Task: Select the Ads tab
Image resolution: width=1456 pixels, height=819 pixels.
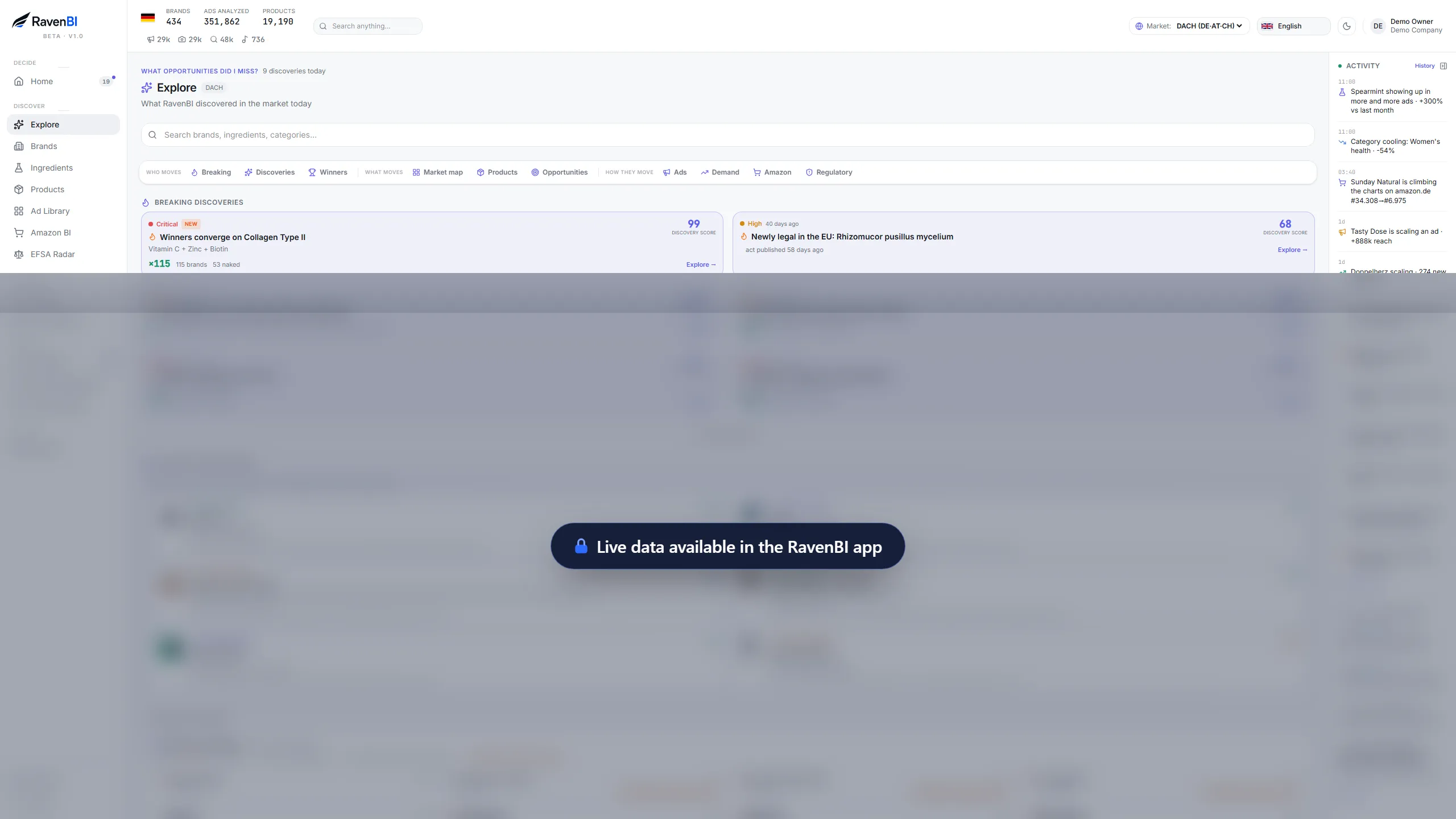Action: tap(675, 172)
